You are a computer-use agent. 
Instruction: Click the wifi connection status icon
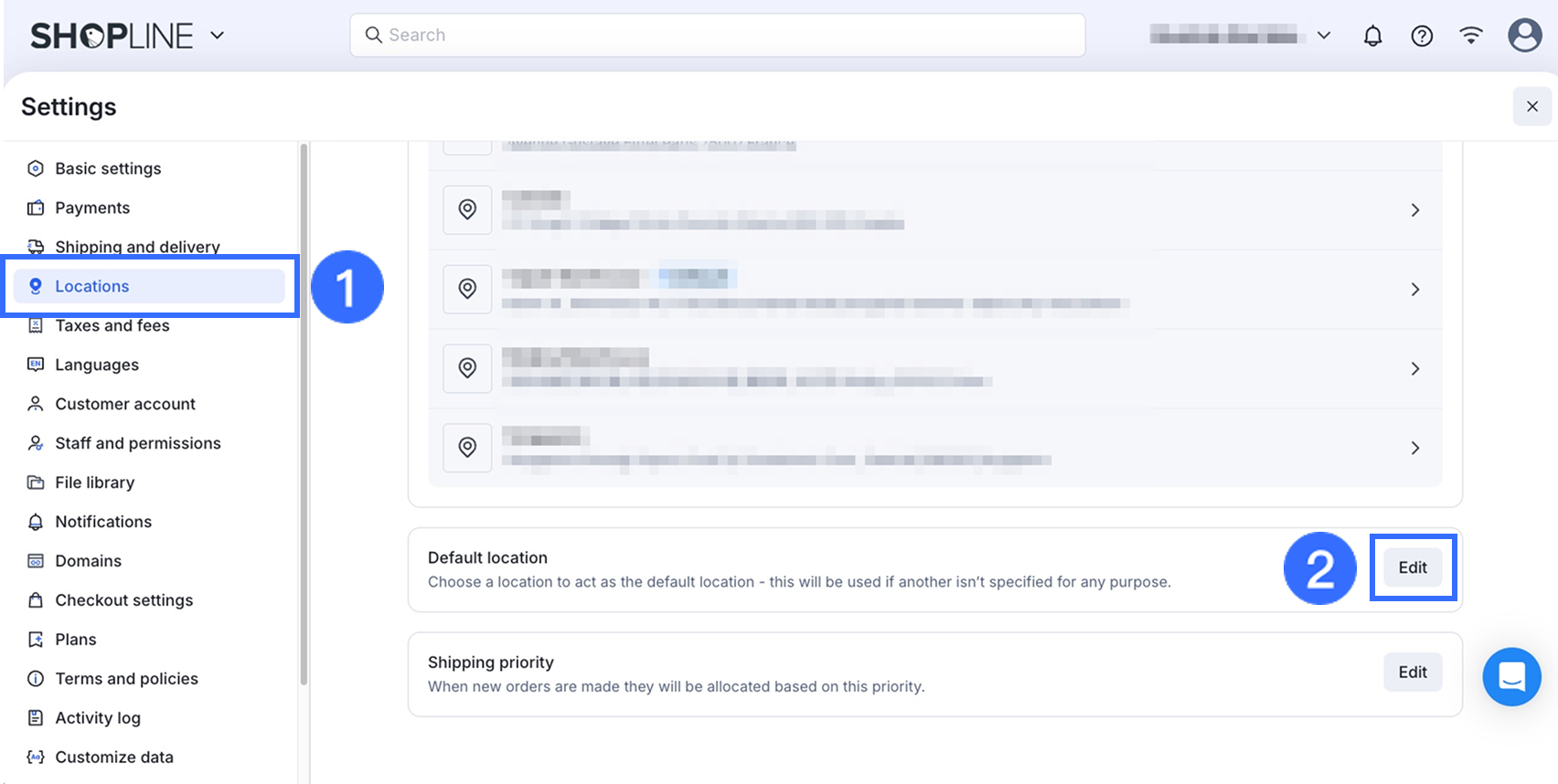[x=1471, y=36]
